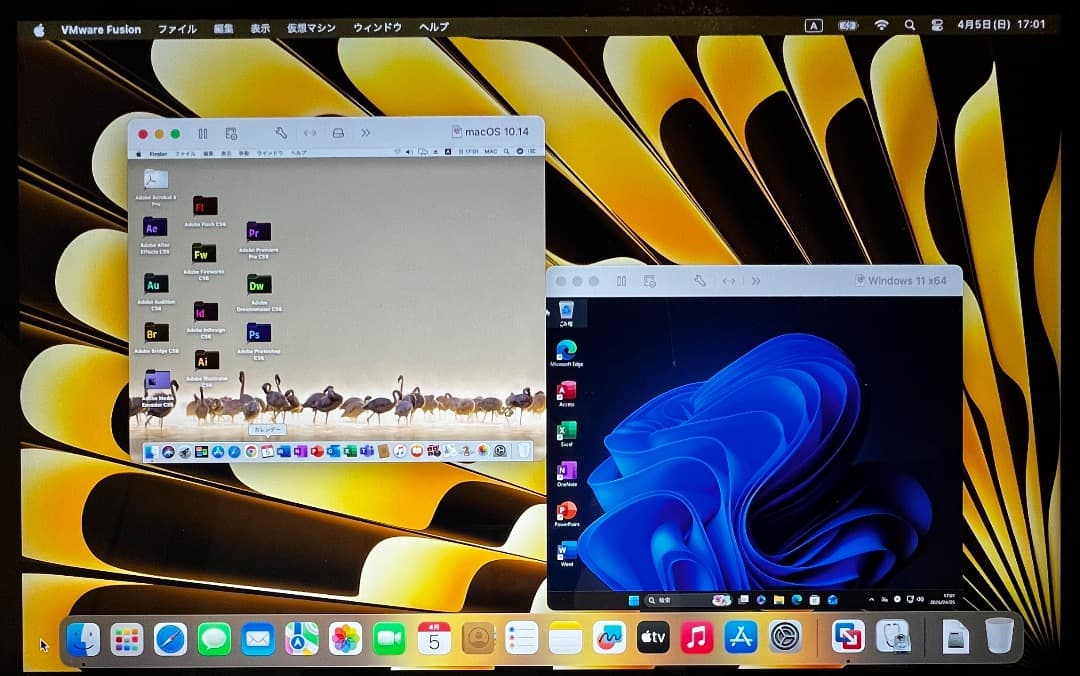
Task: Open PowerPoint shortcut on Windows desktop
Action: [x=567, y=514]
